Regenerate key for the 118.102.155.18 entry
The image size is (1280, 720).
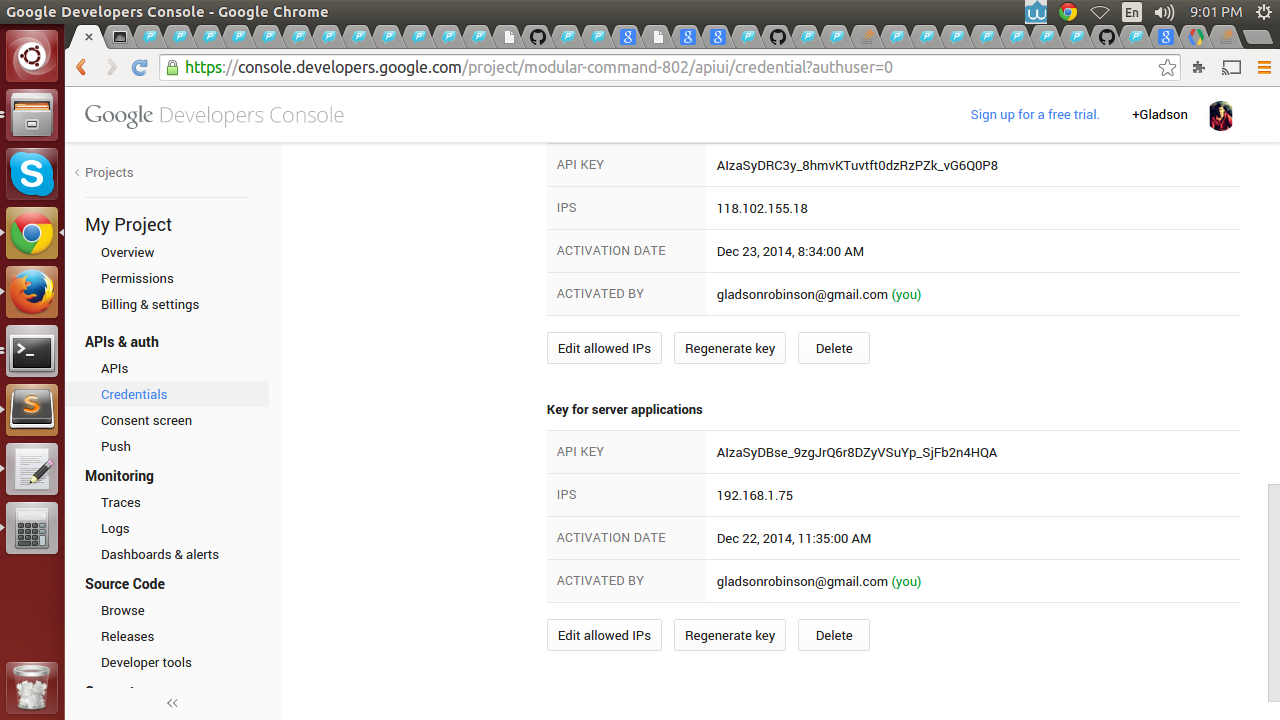(x=730, y=348)
